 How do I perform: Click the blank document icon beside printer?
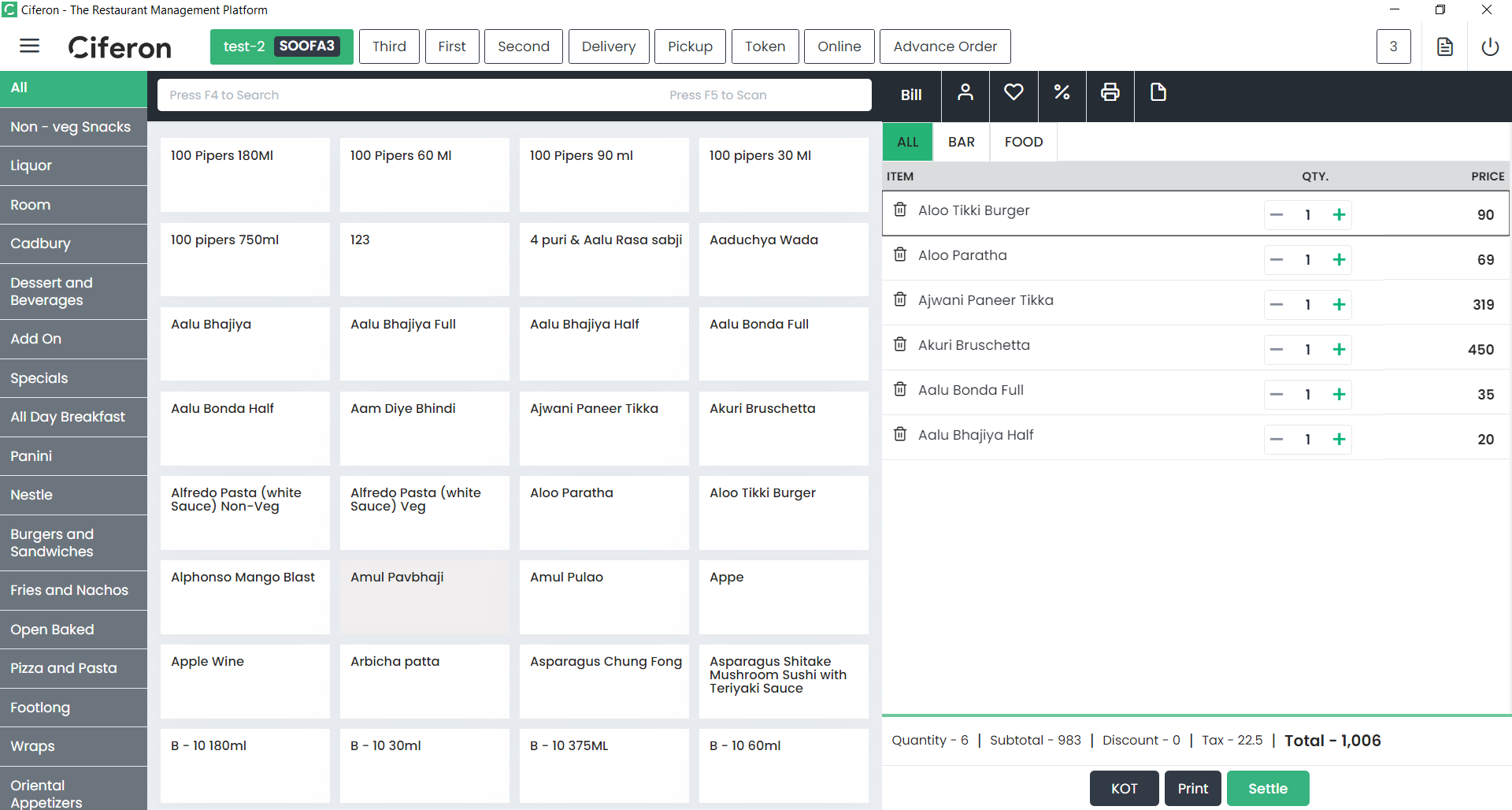(1158, 94)
